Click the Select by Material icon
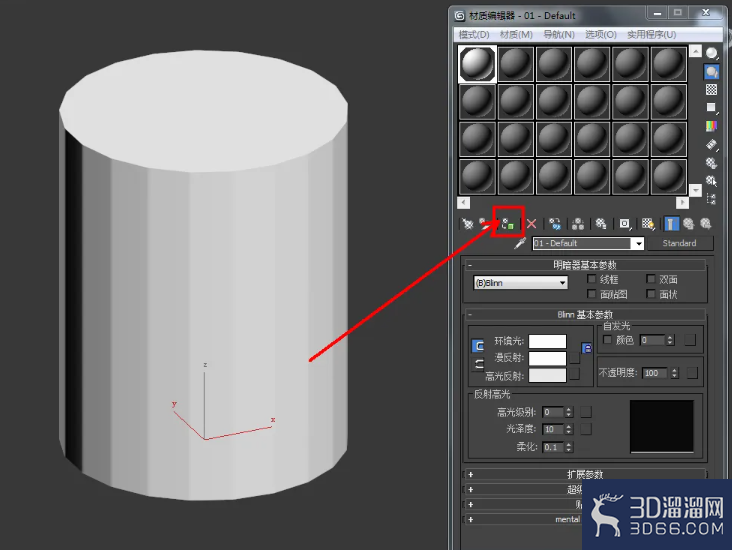Image resolution: width=732 pixels, height=550 pixels. click(711, 181)
